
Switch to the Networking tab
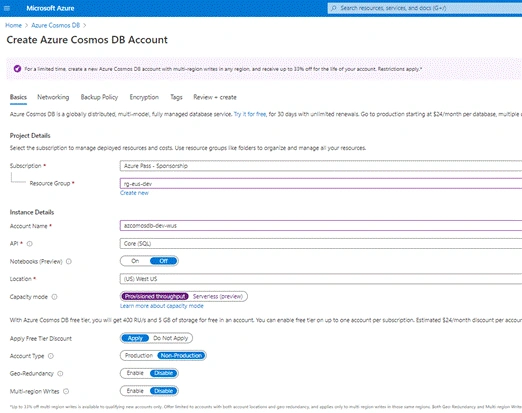click(x=53, y=97)
